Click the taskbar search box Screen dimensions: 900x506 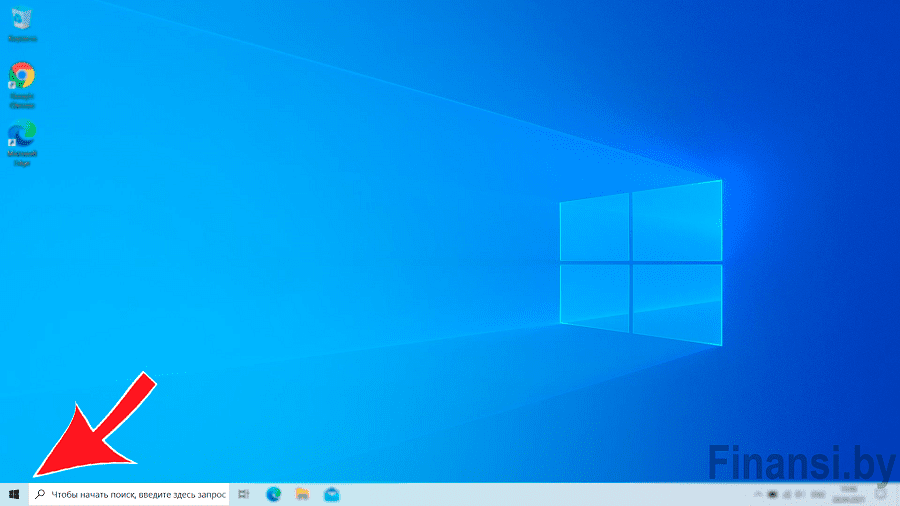coord(129,494)
